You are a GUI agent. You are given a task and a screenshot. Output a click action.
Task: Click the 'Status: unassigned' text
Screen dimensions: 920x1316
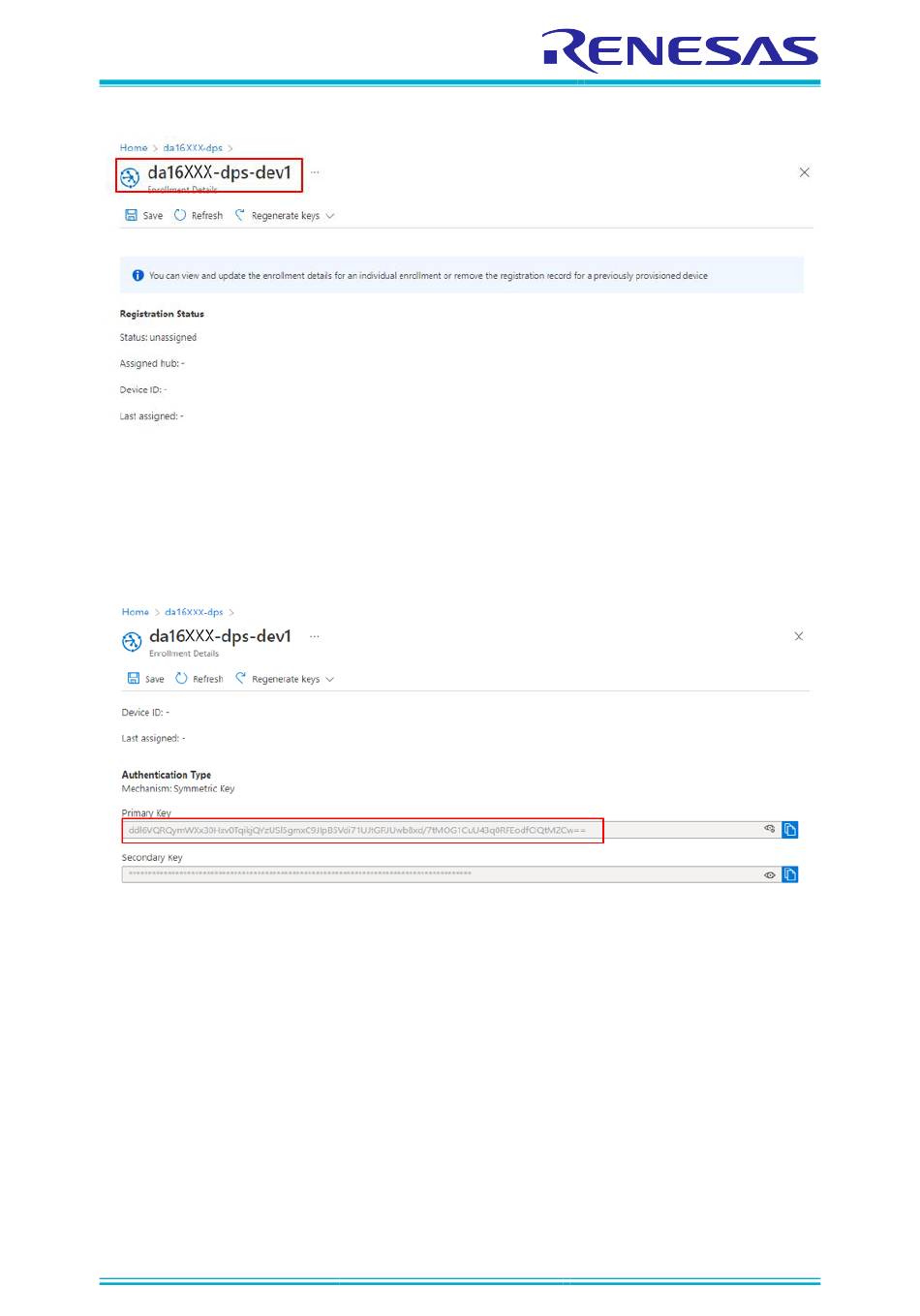click(158, 338)
